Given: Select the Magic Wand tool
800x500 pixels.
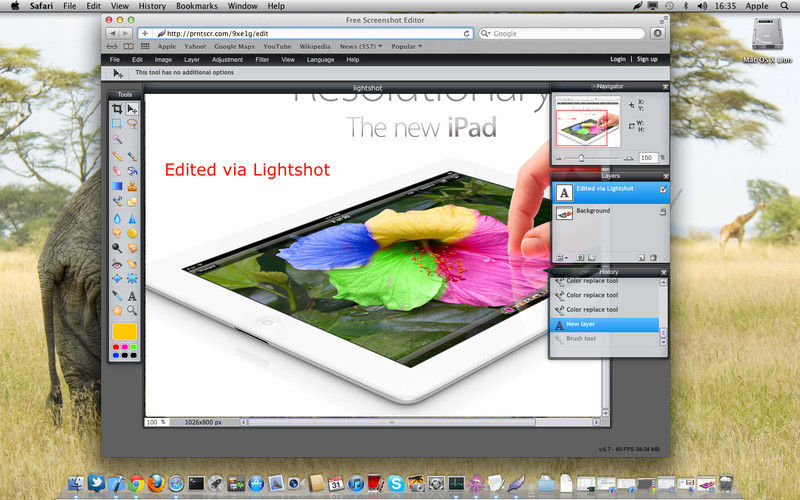Looking at the screenshot, I should click(x=117, y=139).
